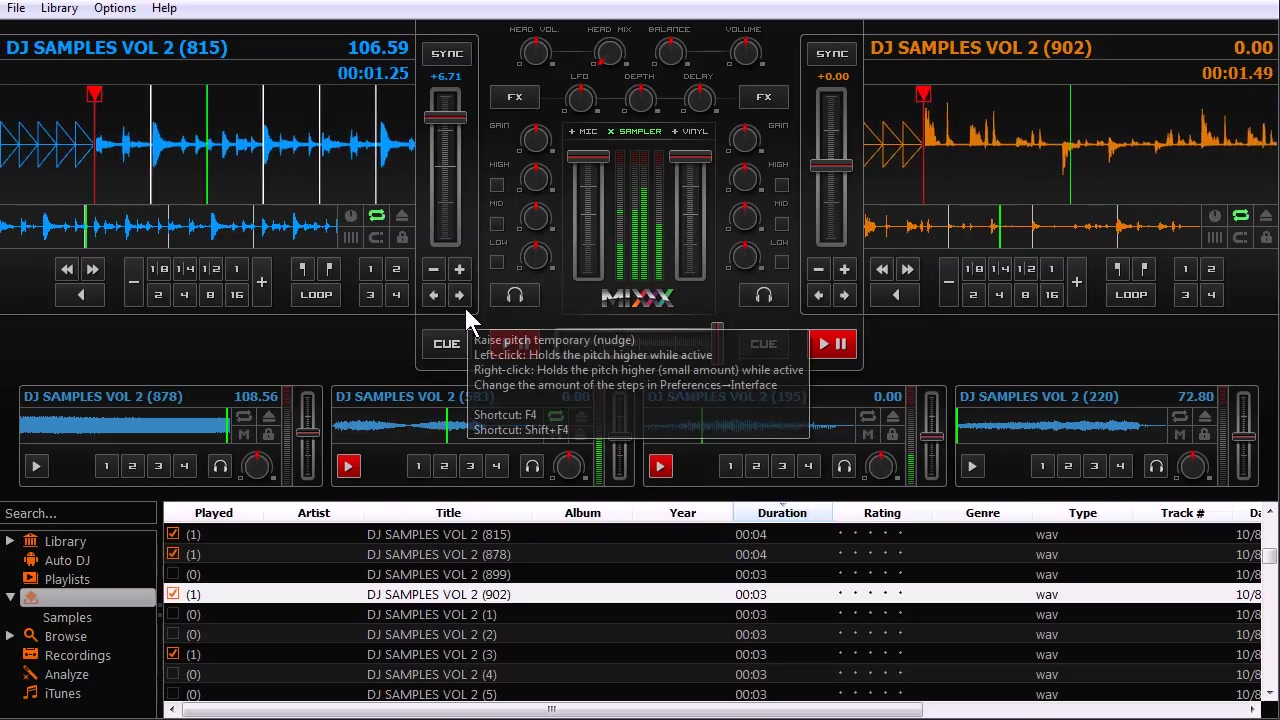
Task: Uncheck played box for track (815)
Action: (173, 534)
